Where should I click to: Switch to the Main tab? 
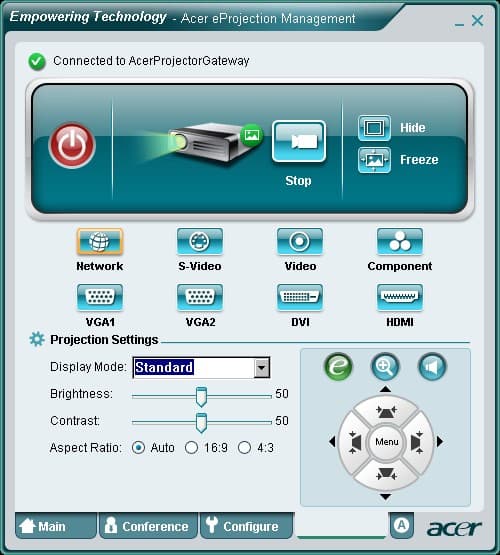coord(56,526)
